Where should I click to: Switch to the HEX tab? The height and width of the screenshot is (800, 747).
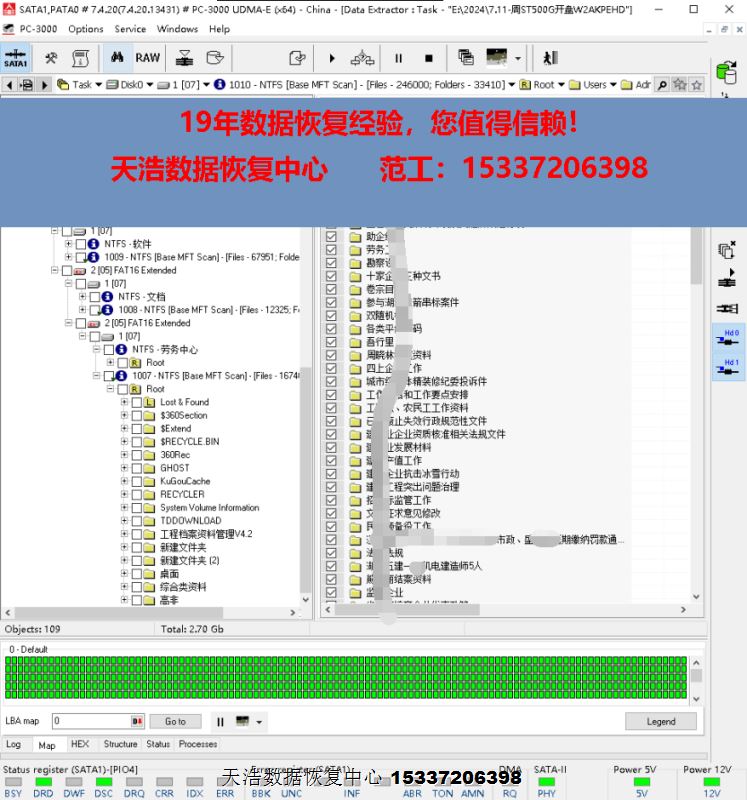click(80, 744)
